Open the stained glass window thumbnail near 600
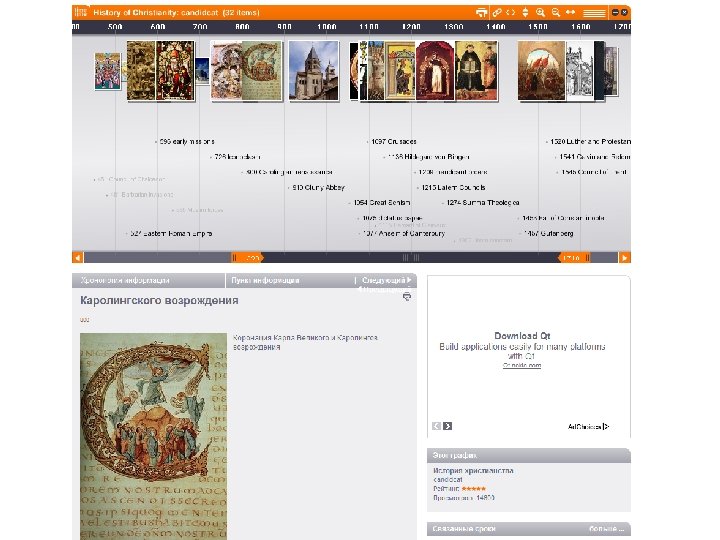This screenshot has width=720, height=540. pyautogui.click(x=175, y=71)
